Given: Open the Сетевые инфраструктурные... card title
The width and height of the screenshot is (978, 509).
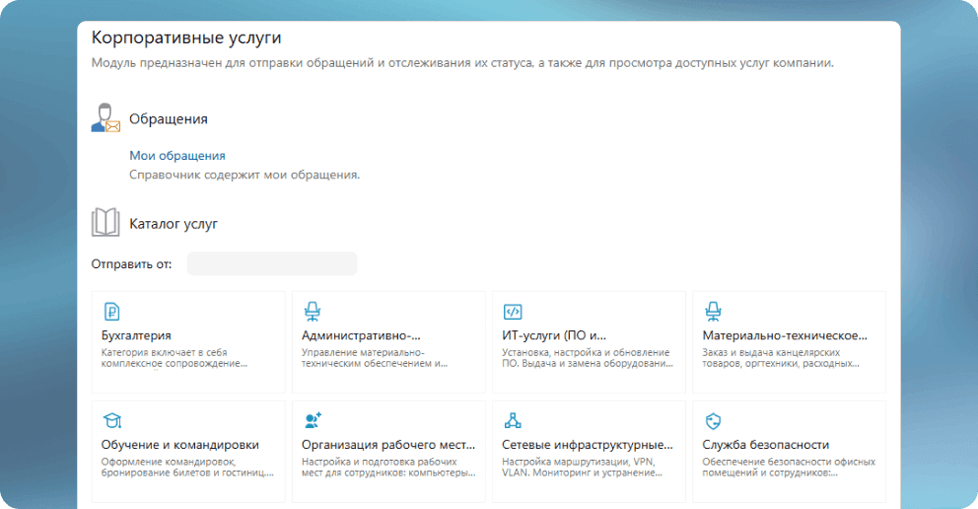Looking at the screenshot, I should pos(587,445).
